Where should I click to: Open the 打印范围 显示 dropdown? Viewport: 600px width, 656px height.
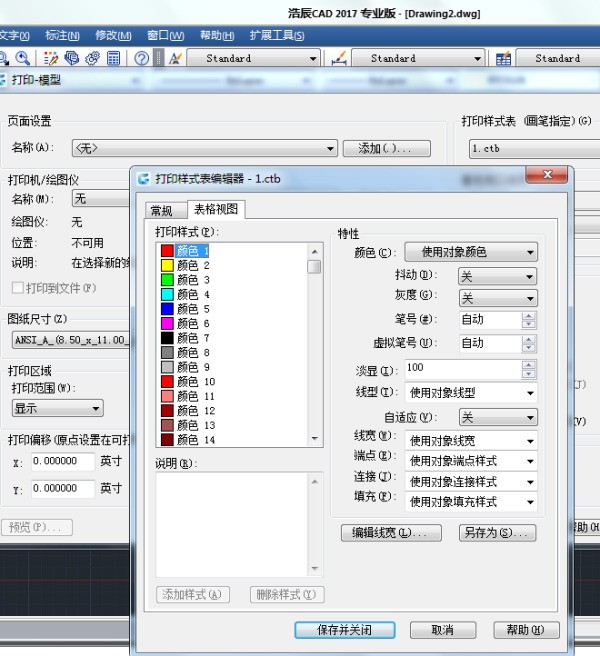click(58, 408)
